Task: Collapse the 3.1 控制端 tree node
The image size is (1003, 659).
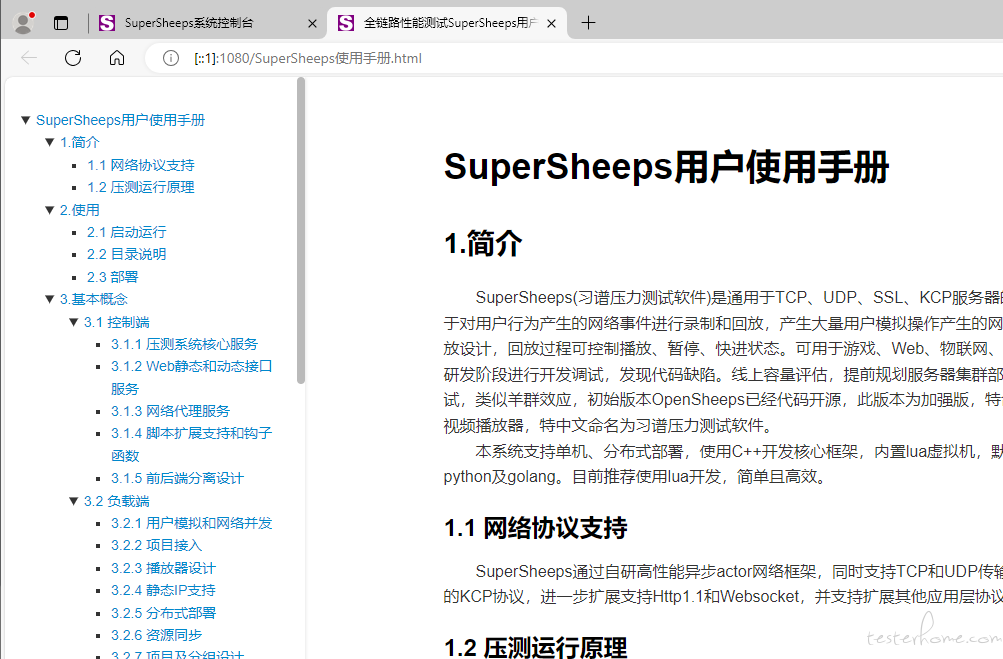Action: click(x=74, y=322)
